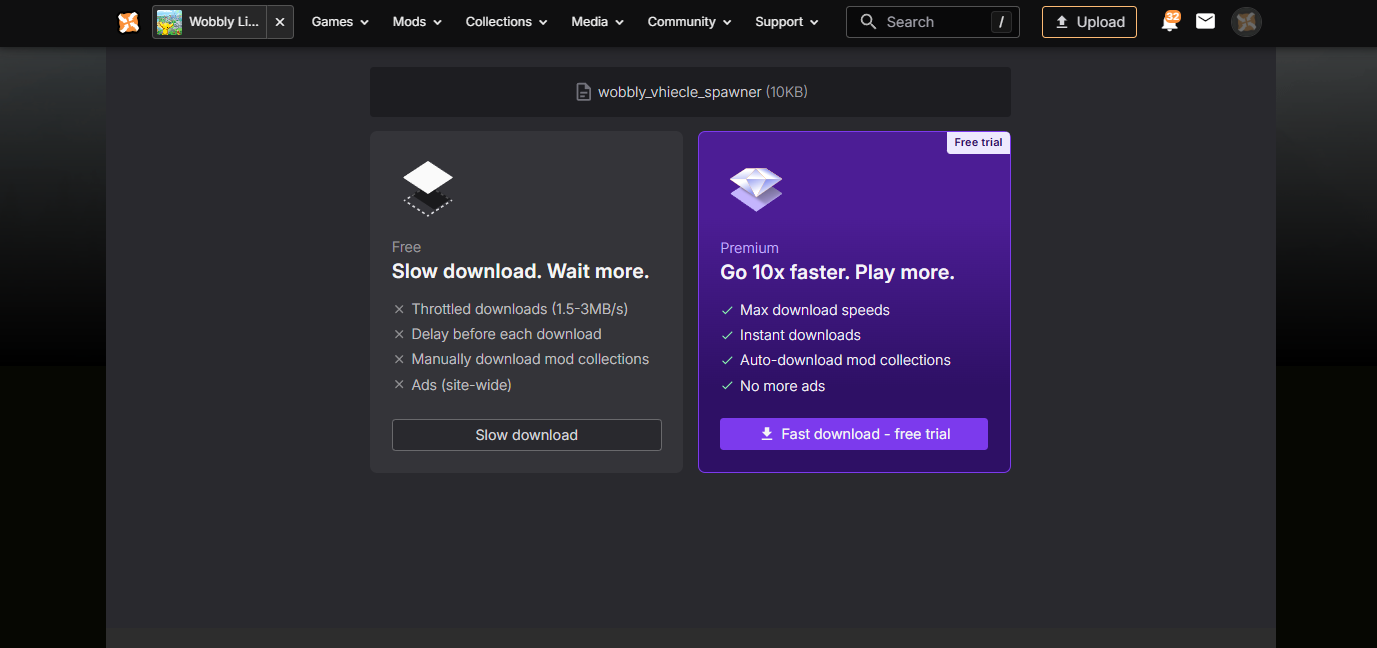Focus the Search input field

933,22
